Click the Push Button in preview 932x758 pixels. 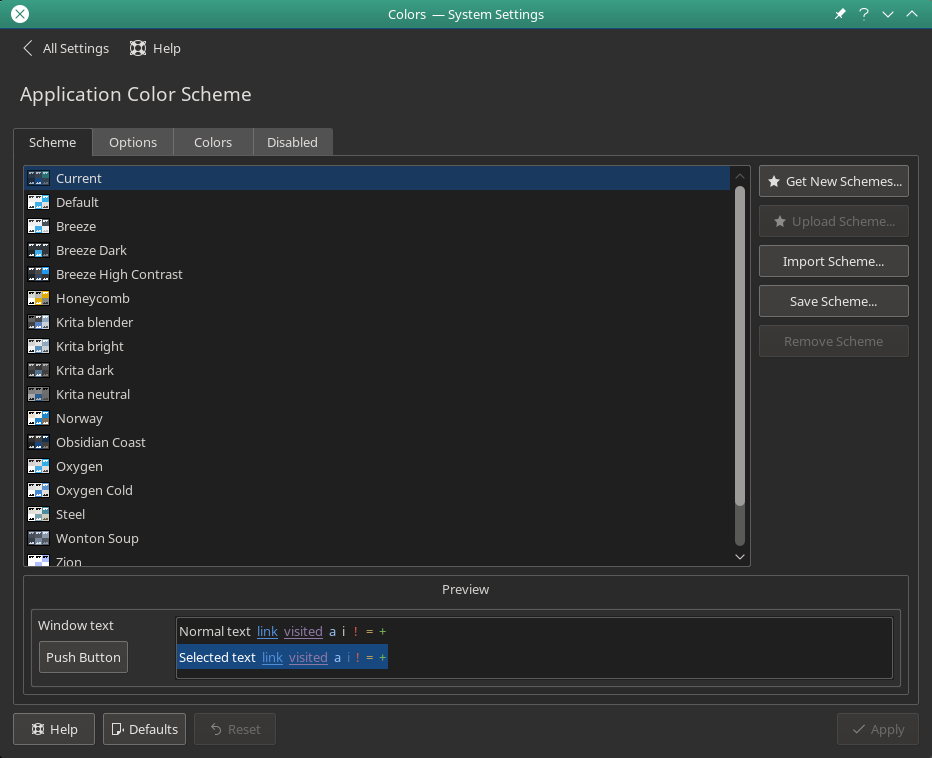tap(83, 657)
